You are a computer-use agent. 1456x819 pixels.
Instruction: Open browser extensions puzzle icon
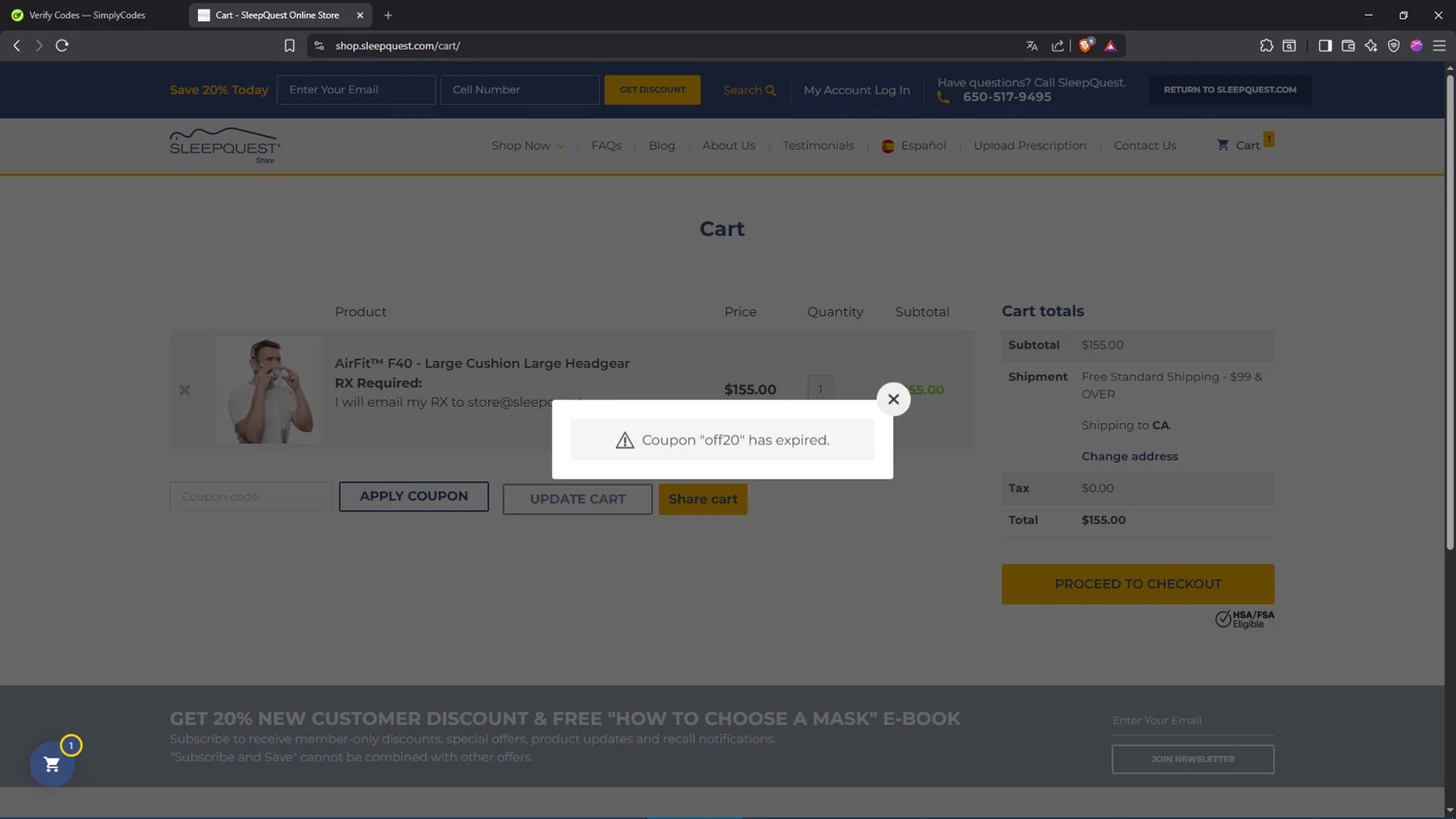tap(1266, 46)
